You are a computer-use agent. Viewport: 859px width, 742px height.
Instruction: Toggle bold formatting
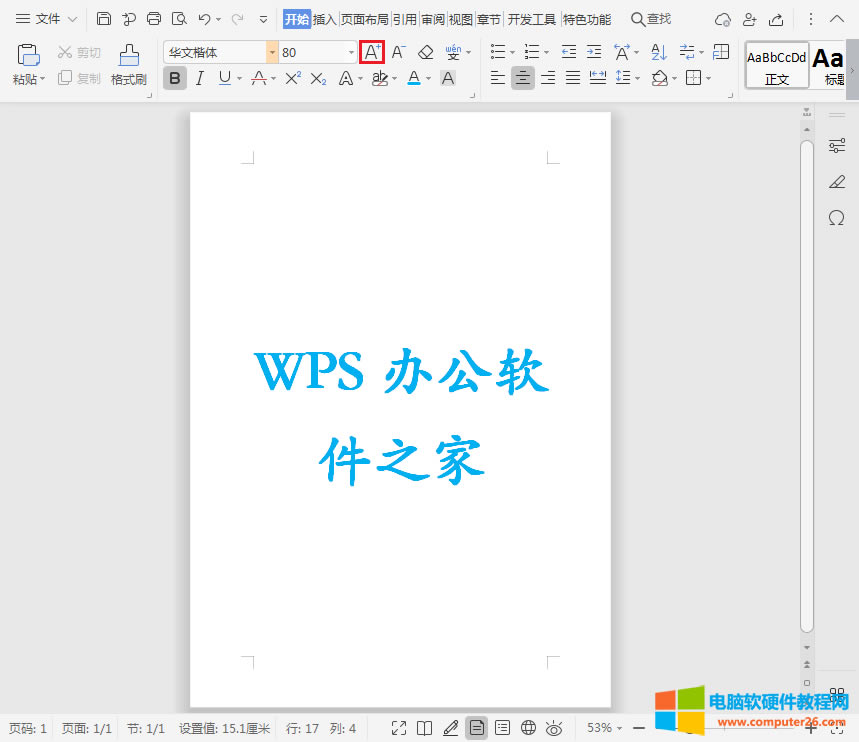[x=175, y=78]
